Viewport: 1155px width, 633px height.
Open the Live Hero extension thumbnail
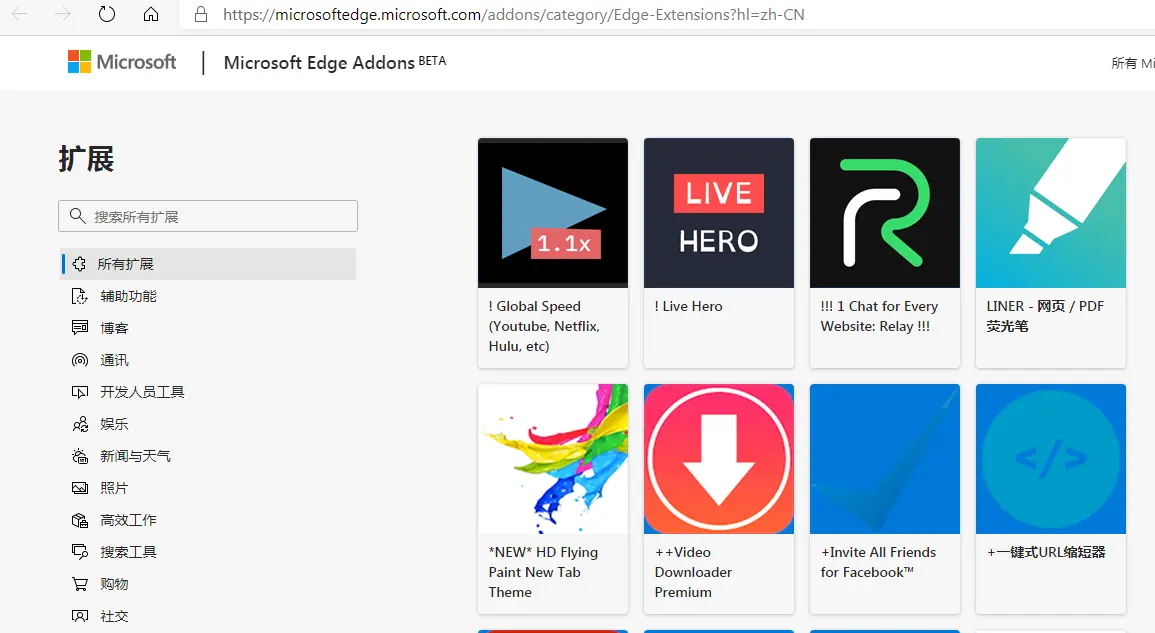719,213
